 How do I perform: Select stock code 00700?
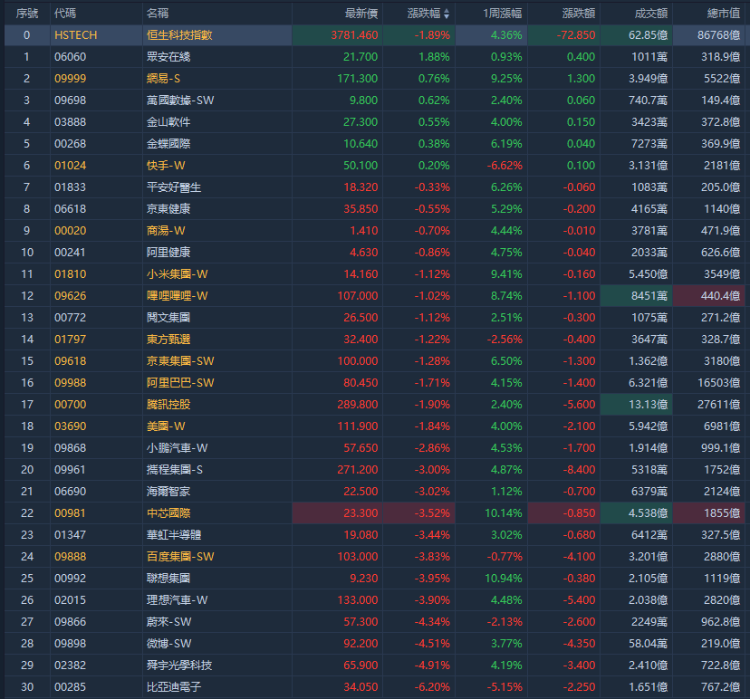[70, 404]
